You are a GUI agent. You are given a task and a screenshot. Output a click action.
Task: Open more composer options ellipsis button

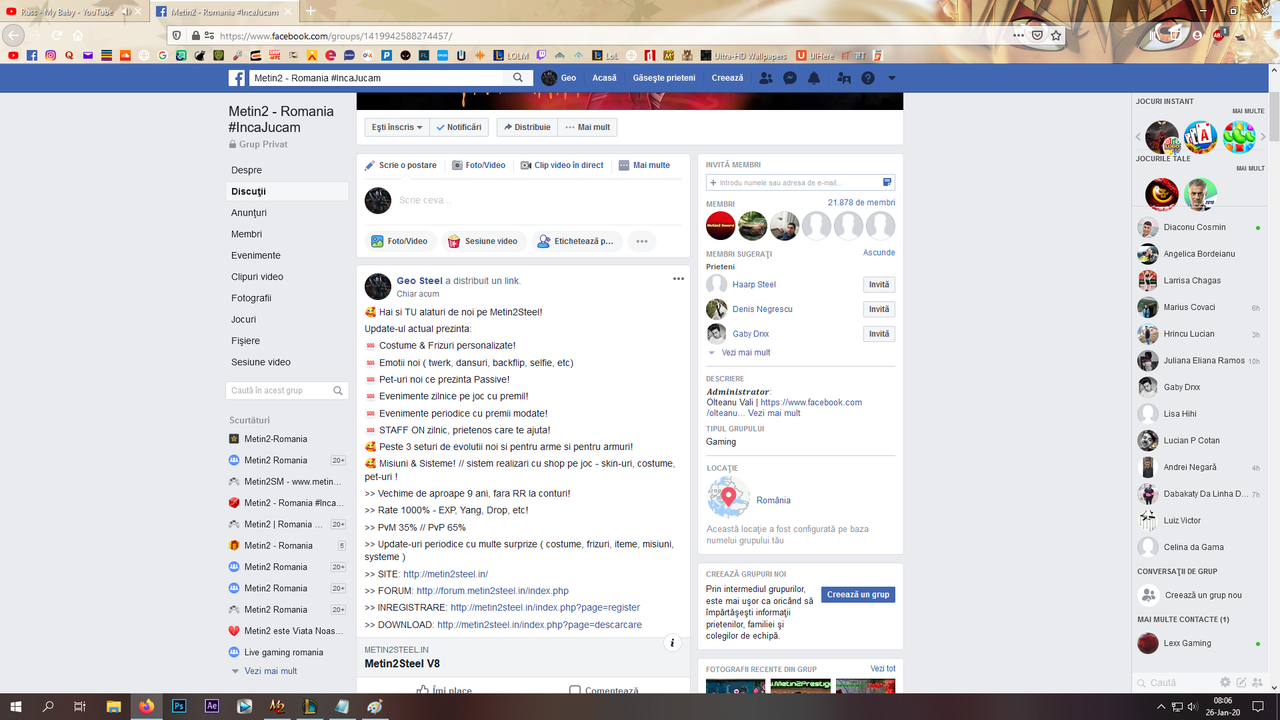tap(642, 241)
